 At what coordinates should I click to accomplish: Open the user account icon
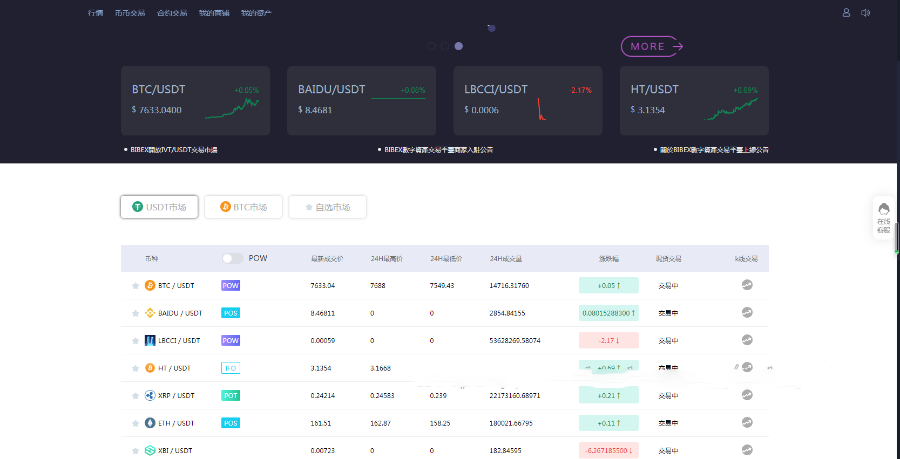846,13
